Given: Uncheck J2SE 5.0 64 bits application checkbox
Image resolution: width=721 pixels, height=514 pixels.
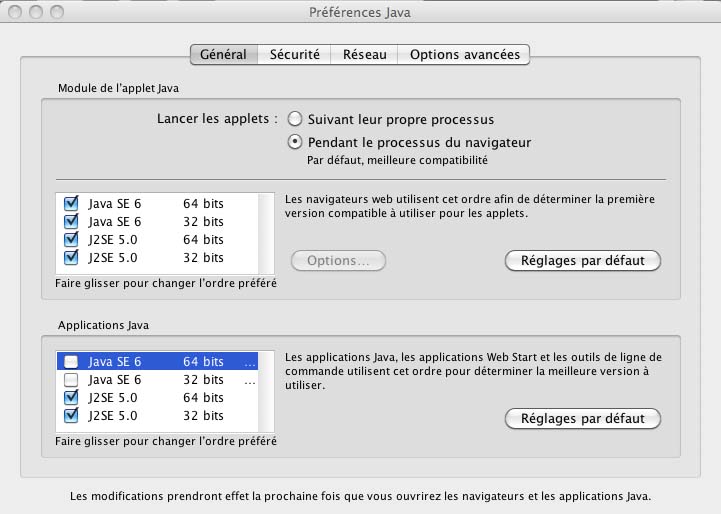Looking at the screenshot, I should [x=71, y=398].
